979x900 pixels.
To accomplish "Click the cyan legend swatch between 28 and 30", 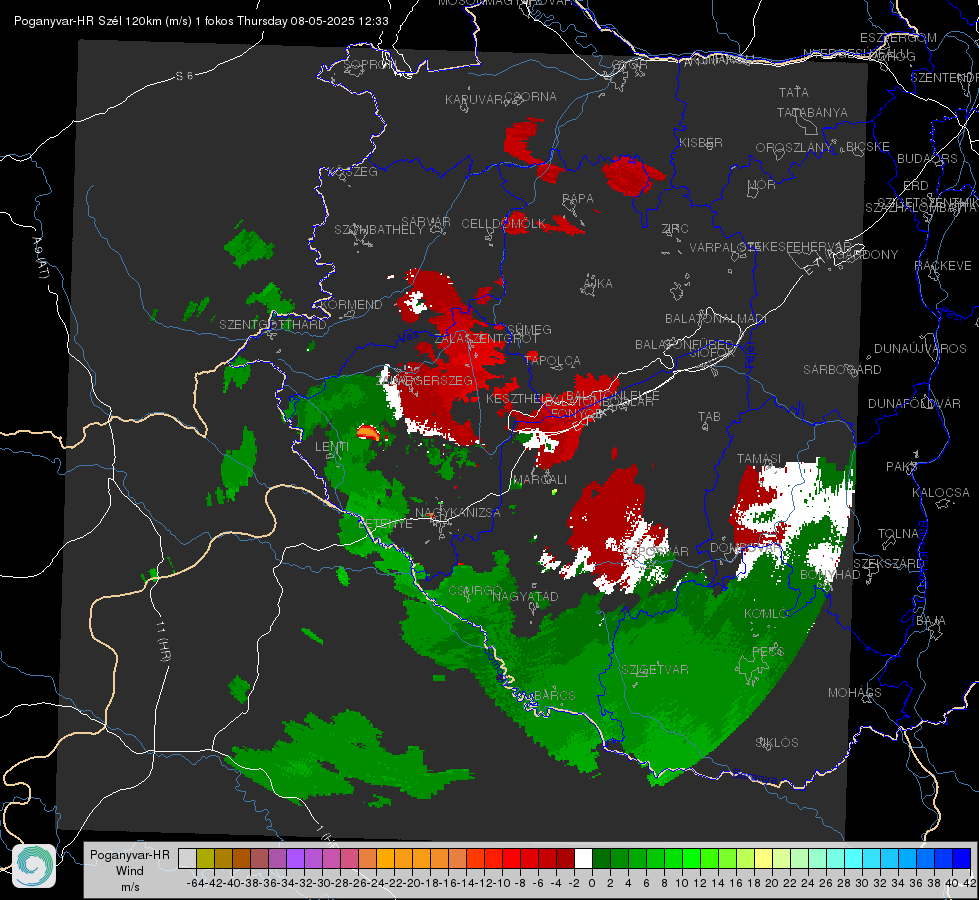I will point(854,859).
